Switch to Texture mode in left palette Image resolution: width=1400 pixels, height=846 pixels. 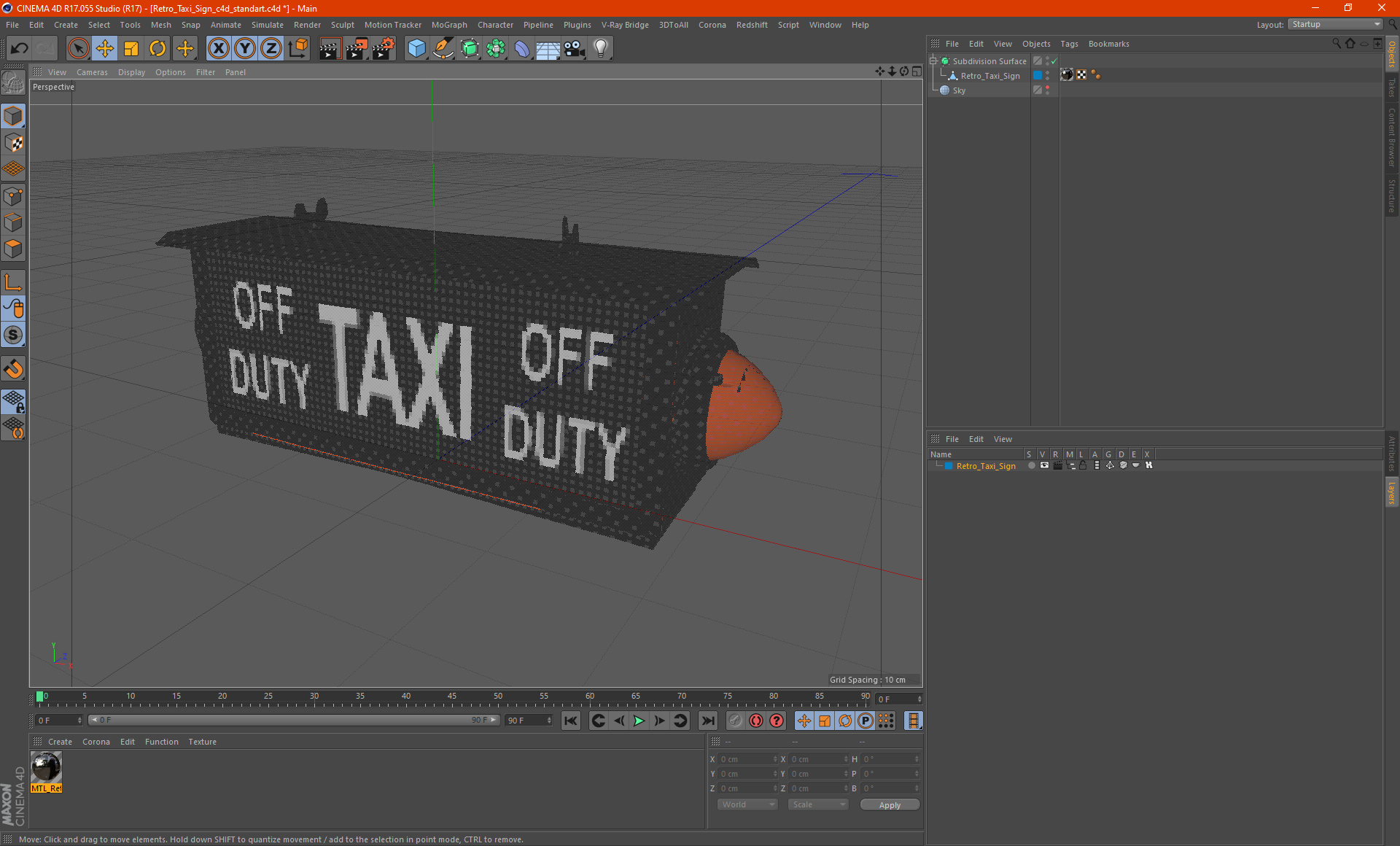coord(14,143)
